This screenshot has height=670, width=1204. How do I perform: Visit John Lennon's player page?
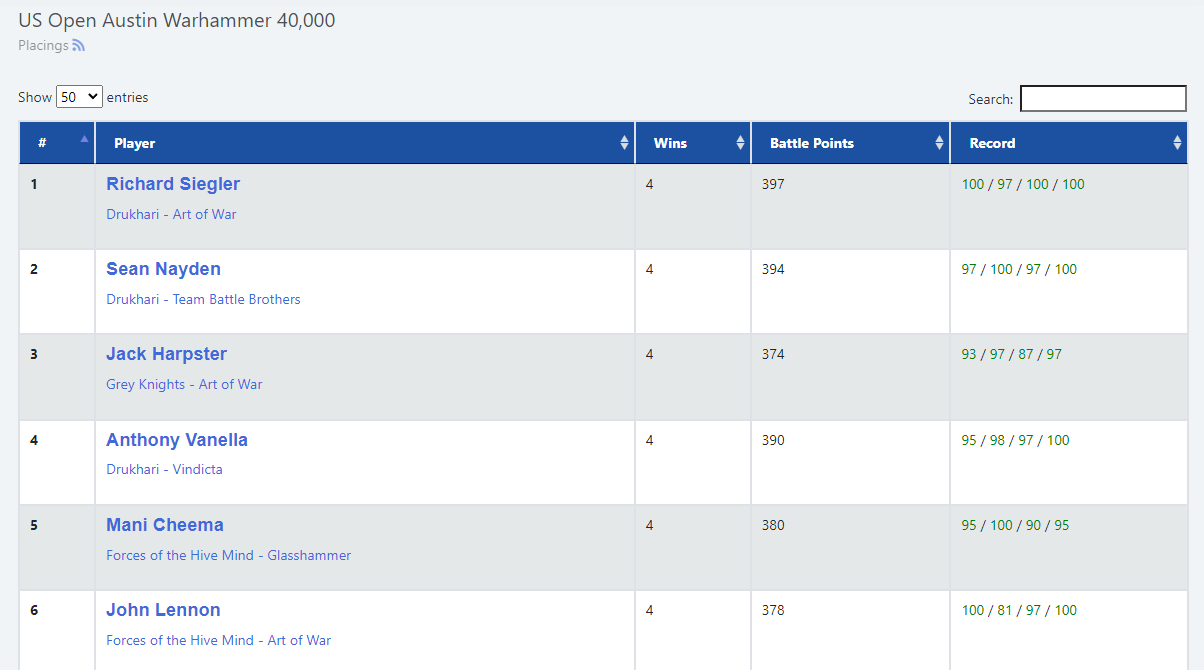pyautogui.click(x=163, y=610)
